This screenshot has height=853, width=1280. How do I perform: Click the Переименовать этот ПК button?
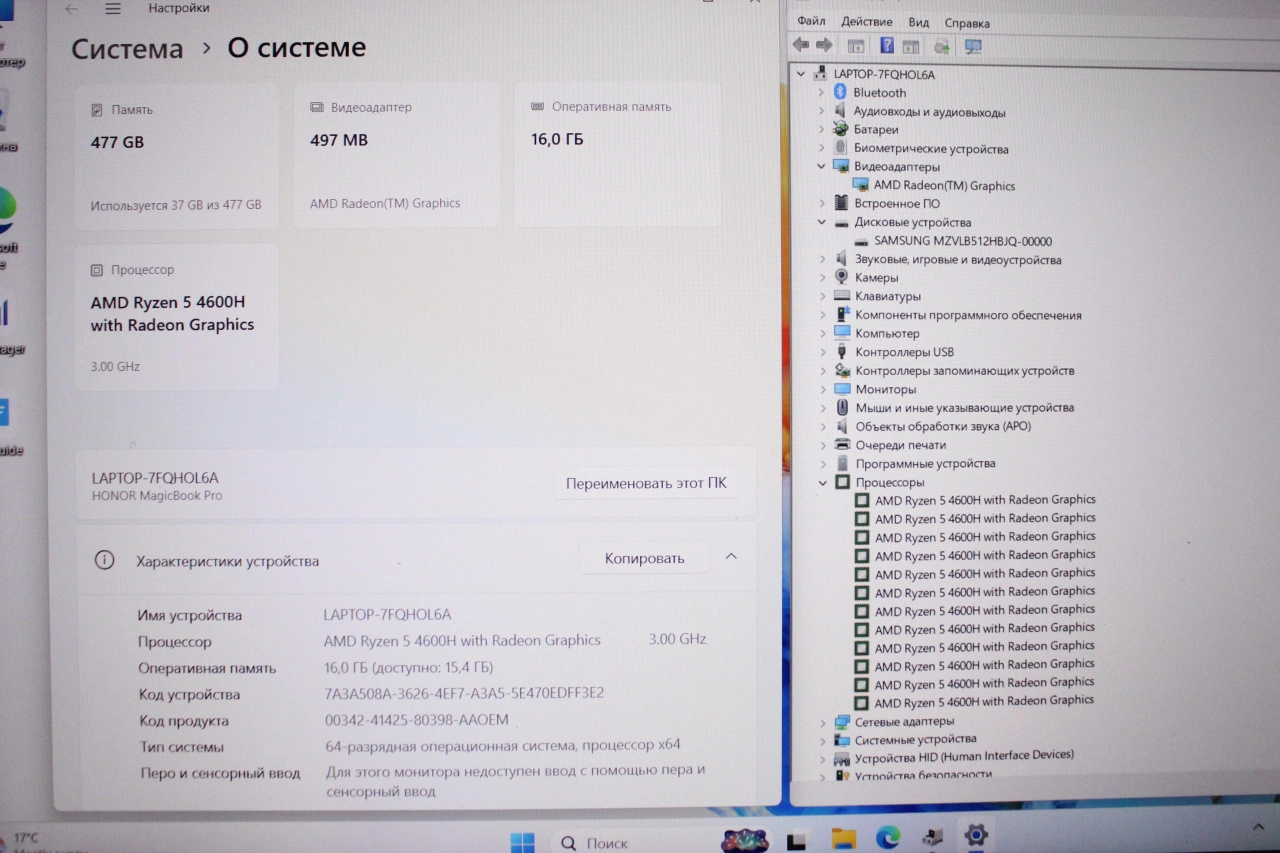point(646,483)
